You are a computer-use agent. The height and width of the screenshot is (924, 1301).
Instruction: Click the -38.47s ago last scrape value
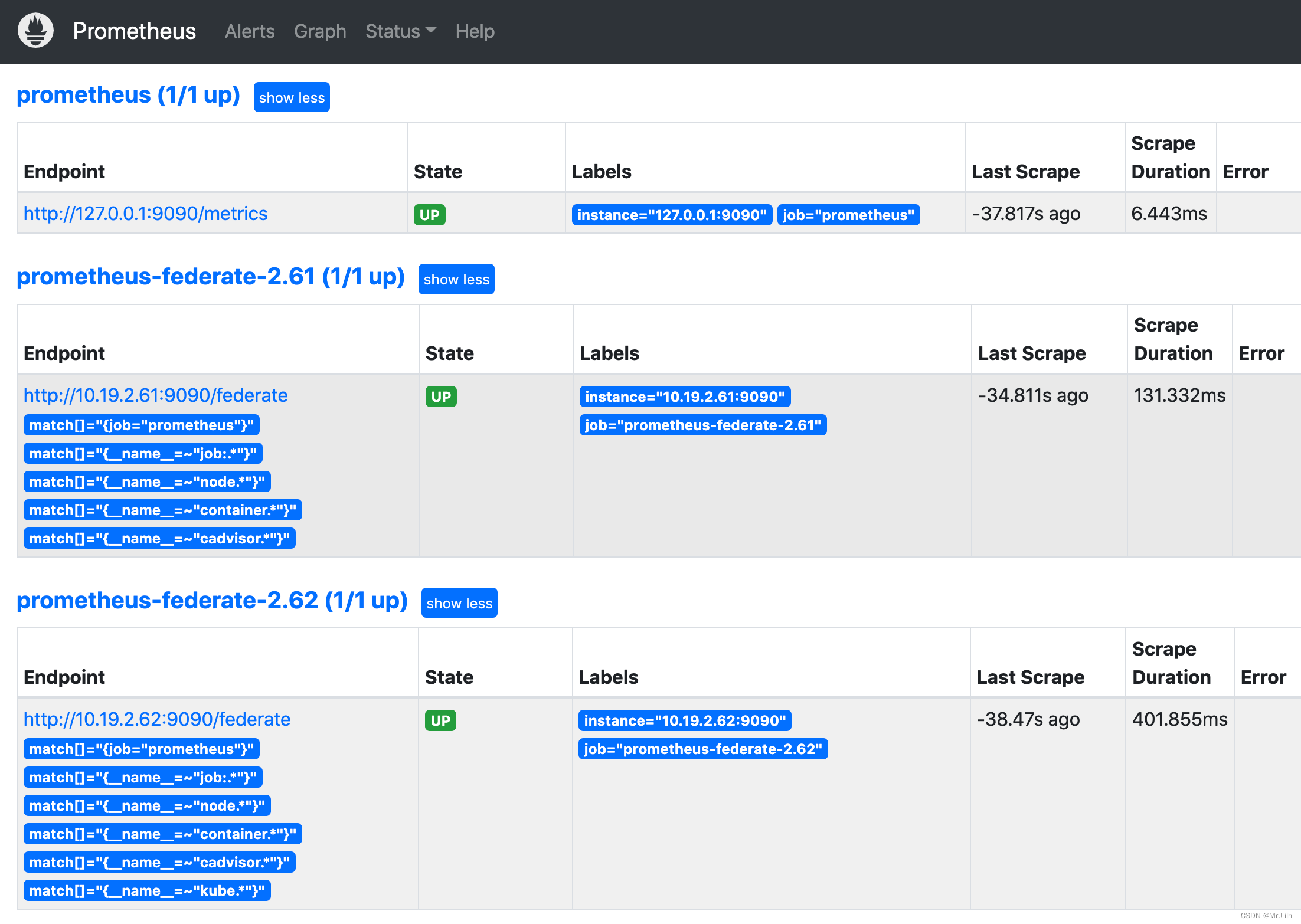pyautogui.click(x=1028, y=719)
